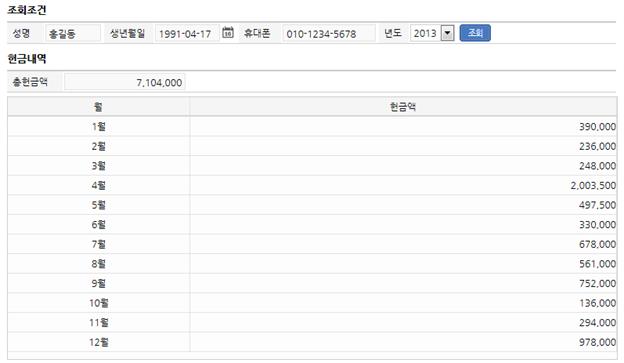Choose the 9월 row
Viewport: 624px width, 363px height.
pos(312,283)
